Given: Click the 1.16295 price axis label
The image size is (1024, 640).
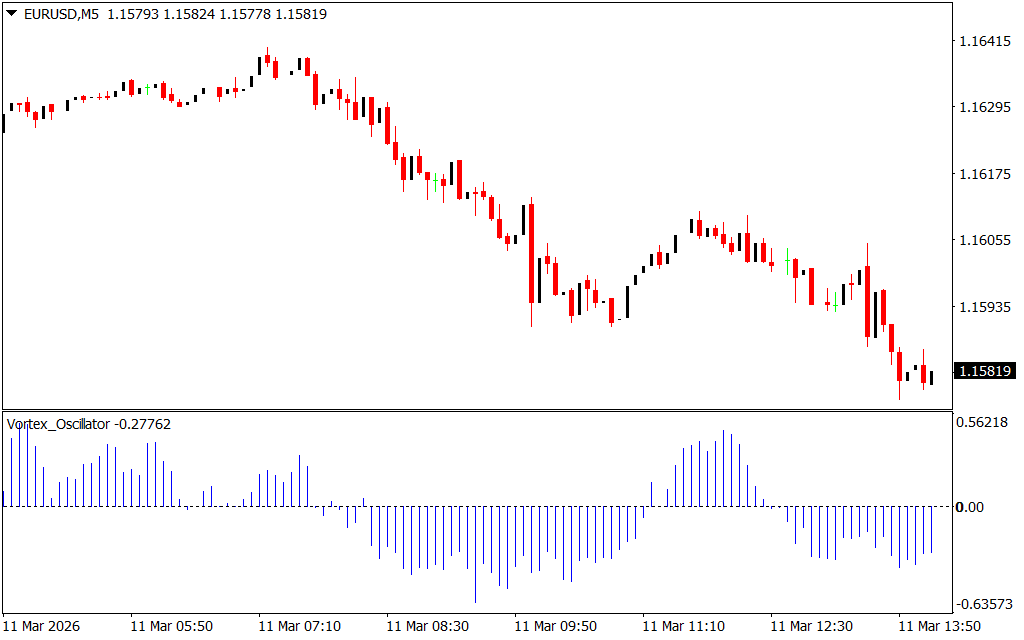Looking at the screenshot, I should (x=984, y=107).
